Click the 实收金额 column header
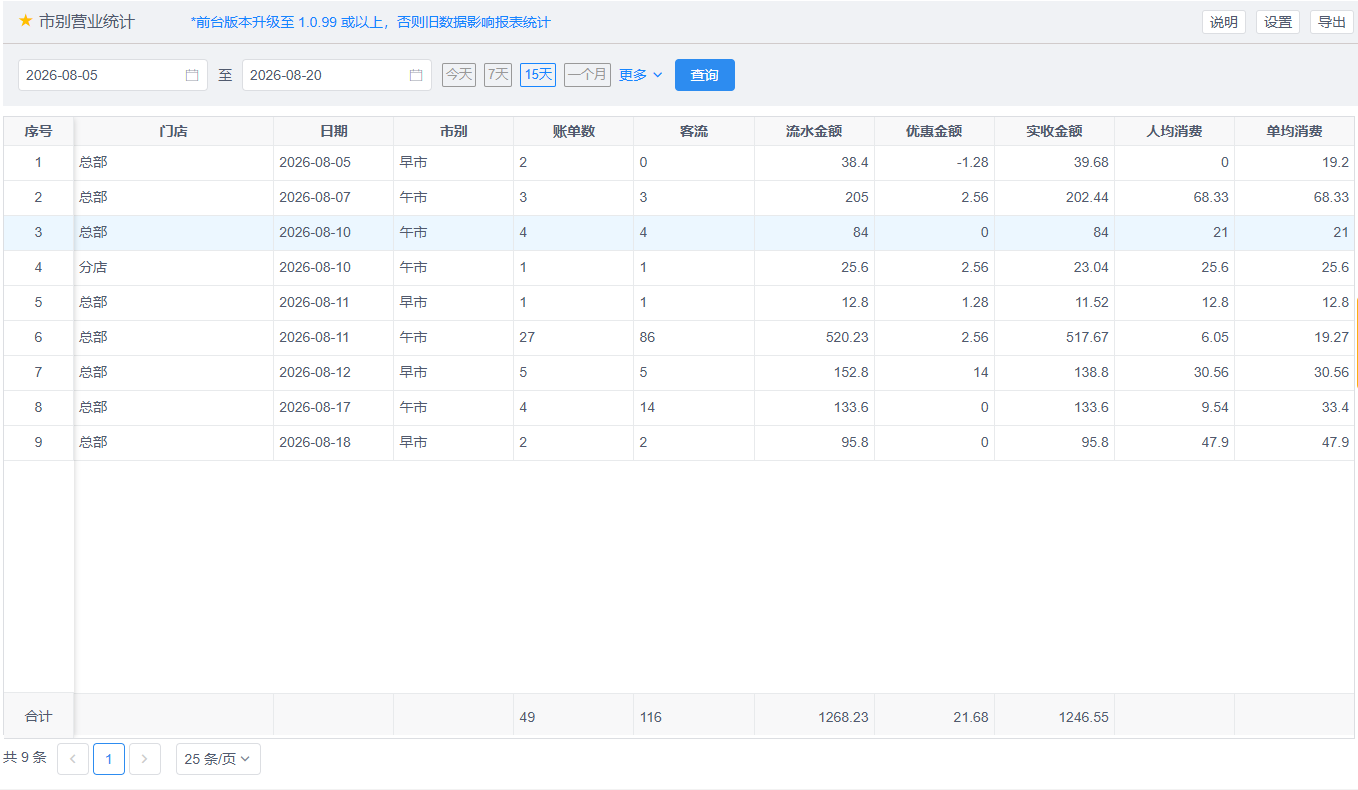 pos(1054,131)
